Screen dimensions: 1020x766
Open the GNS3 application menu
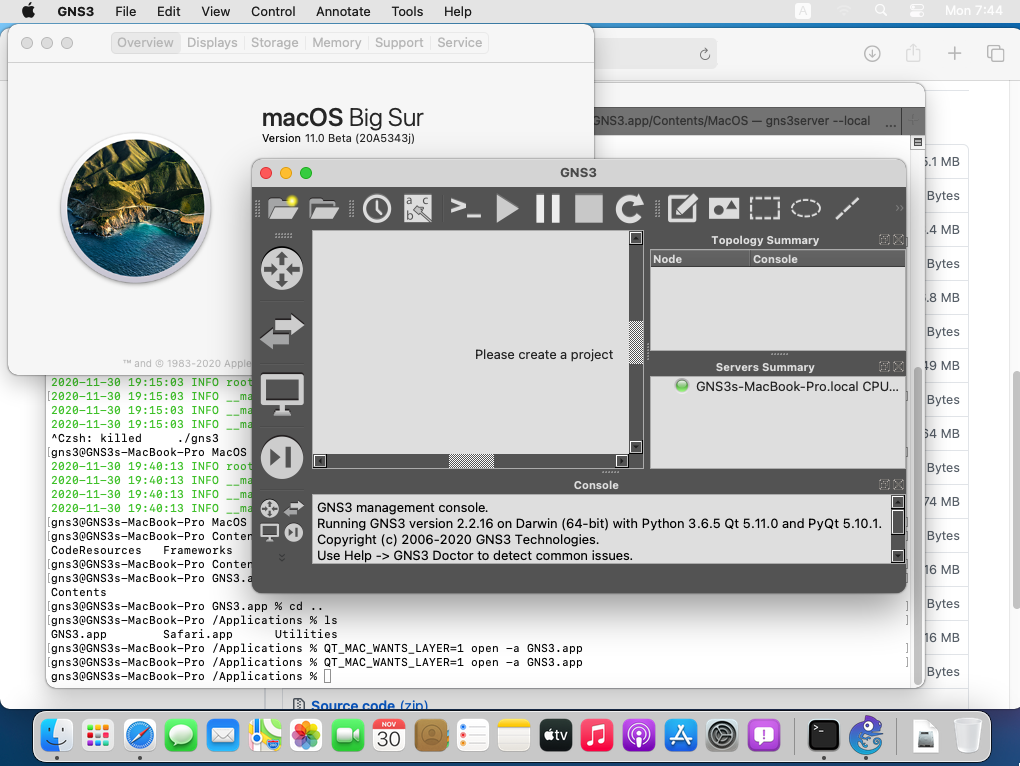[x=75, y=12]
